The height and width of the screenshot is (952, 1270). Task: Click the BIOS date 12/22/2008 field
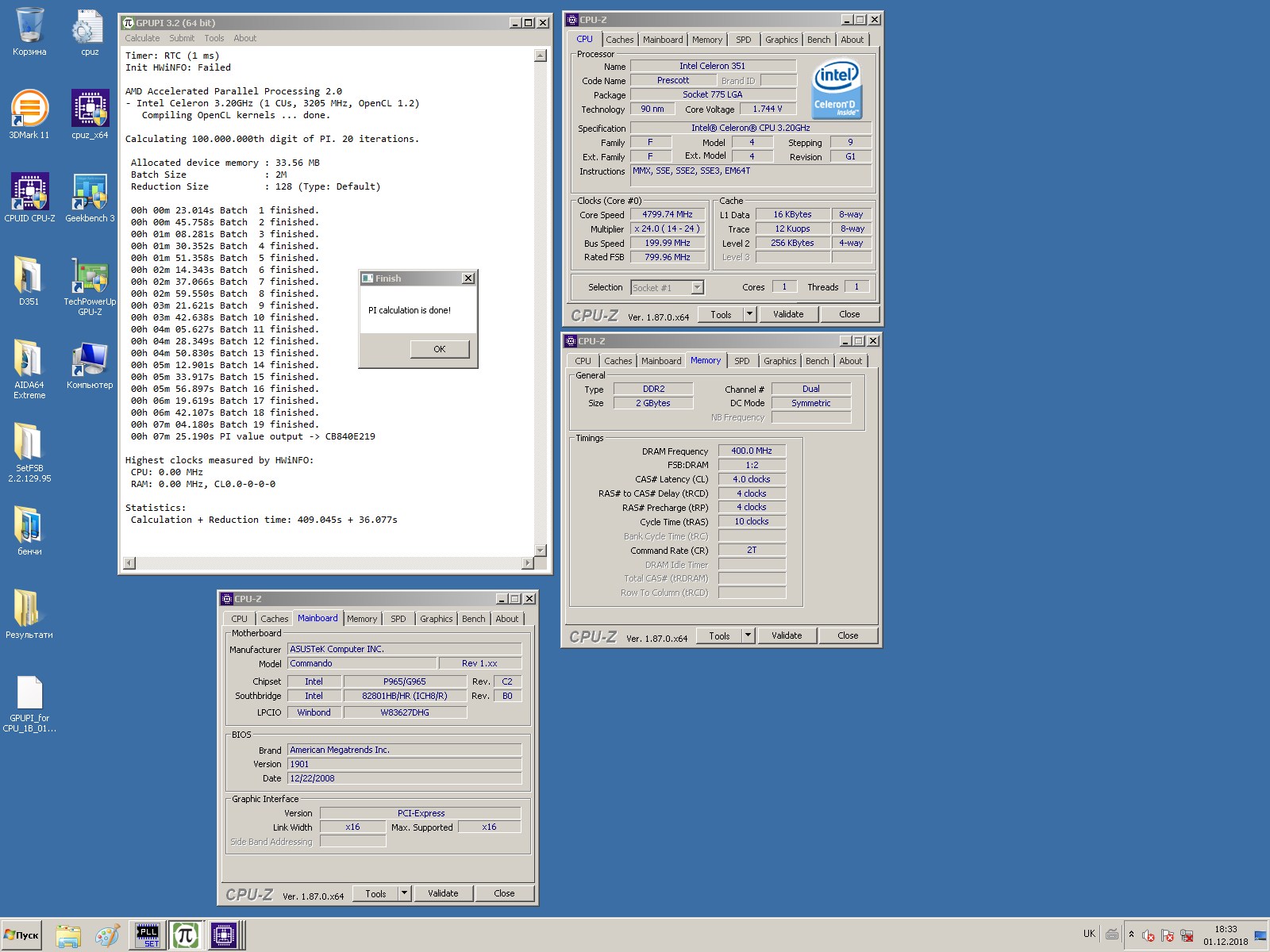pos(404,779)
